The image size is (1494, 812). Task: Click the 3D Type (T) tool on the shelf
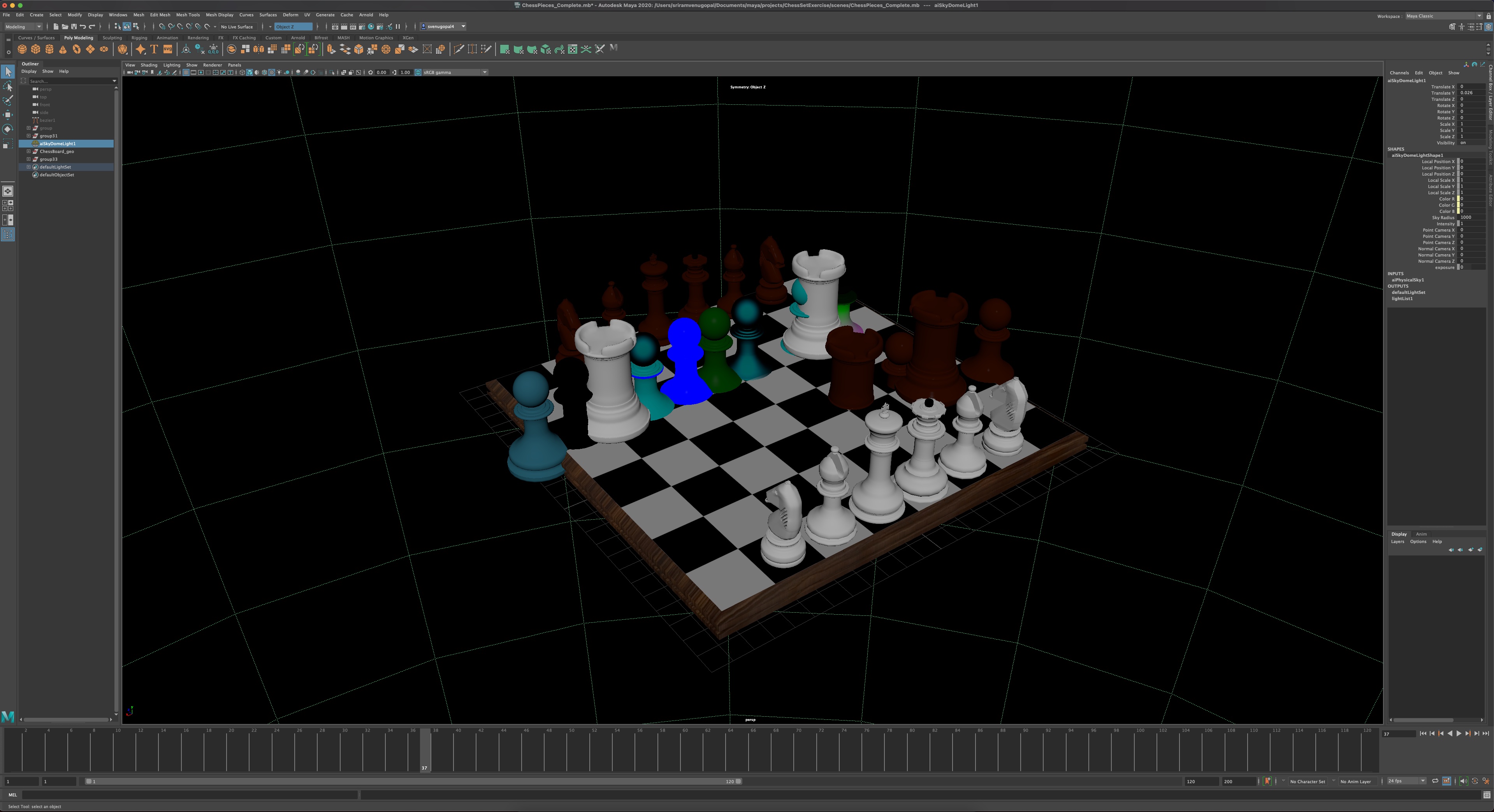pos(154,49)
